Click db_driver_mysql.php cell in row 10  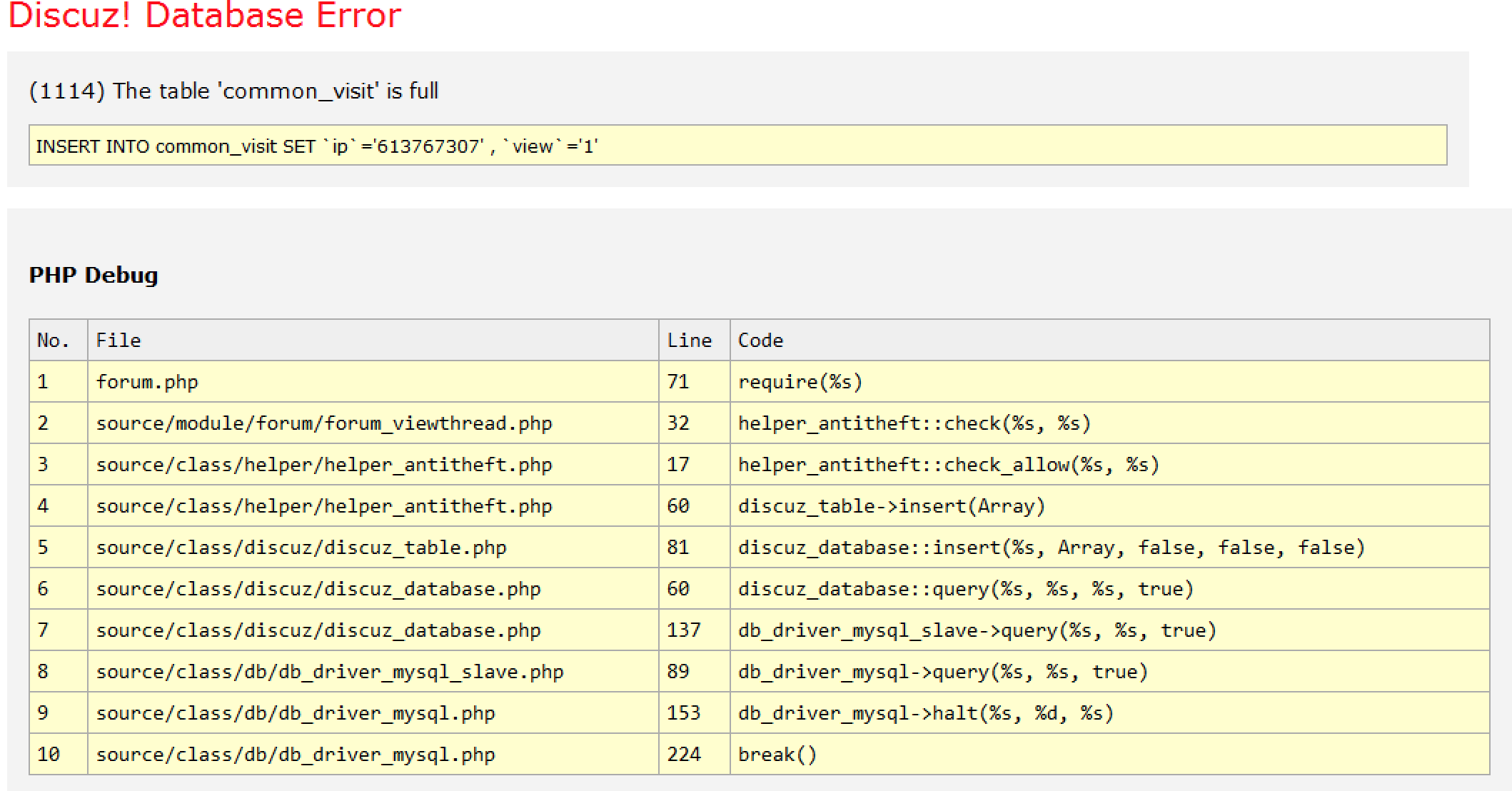point(373,754)
